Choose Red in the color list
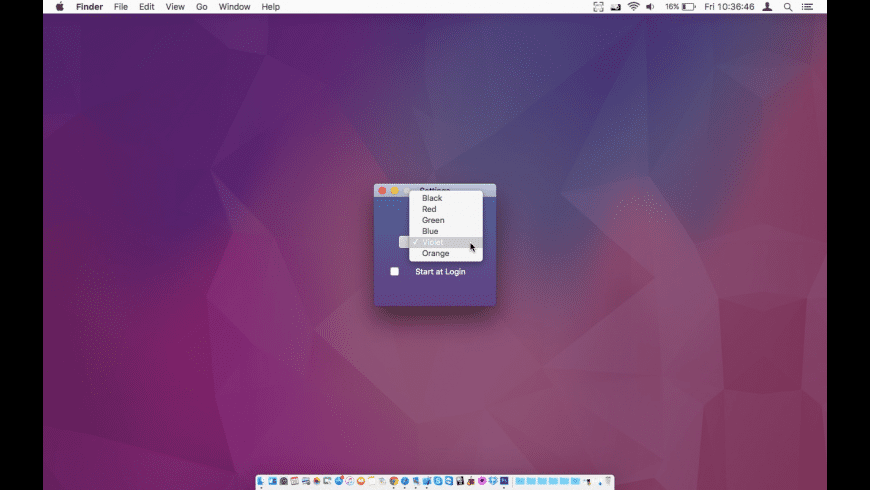Viewport: 870px width, 490px height. point(429,209)
